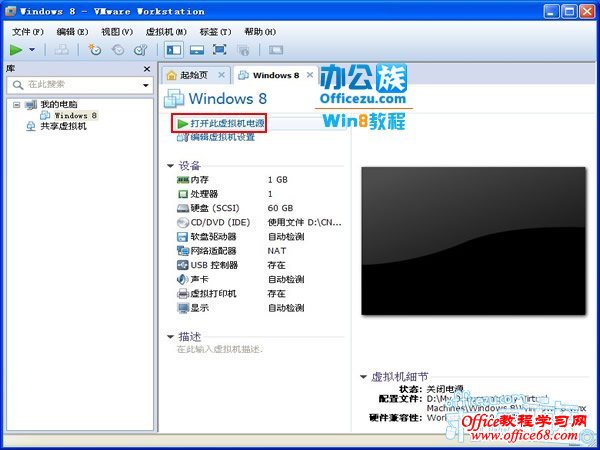The height and width of the screenshot is (450, 600).
Task: Select 共享虚拟机 in the library tree
Action: tap(64, 126)
